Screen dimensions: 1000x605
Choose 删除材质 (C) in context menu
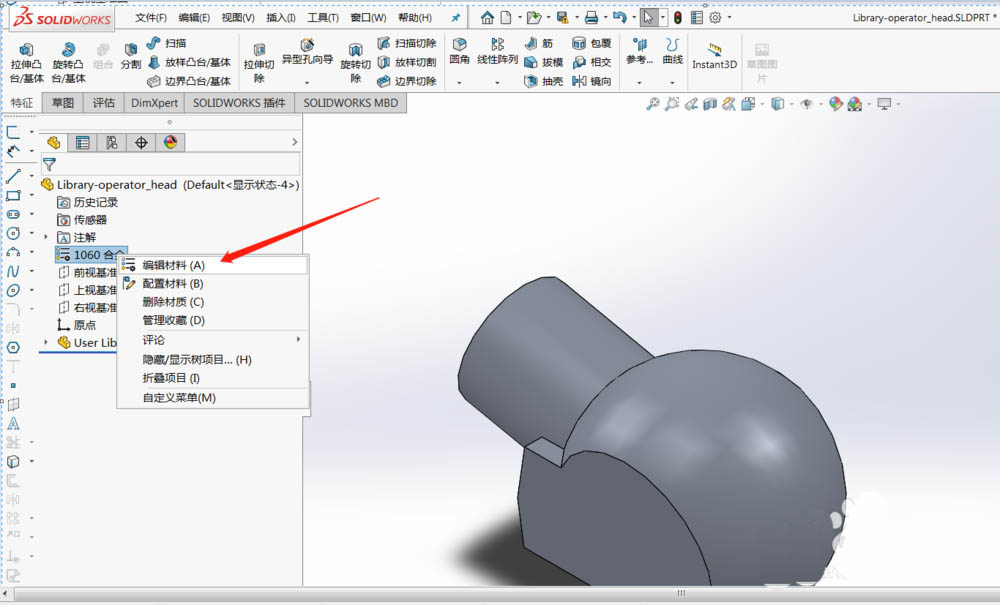[214, 302]
